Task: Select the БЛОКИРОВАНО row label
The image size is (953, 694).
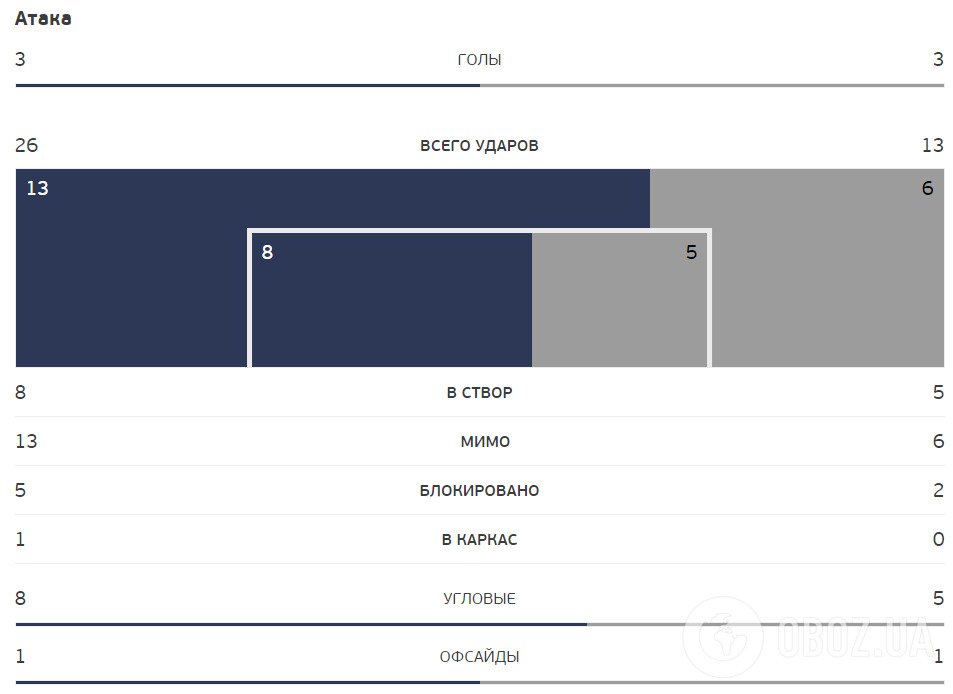Action: 479,491
